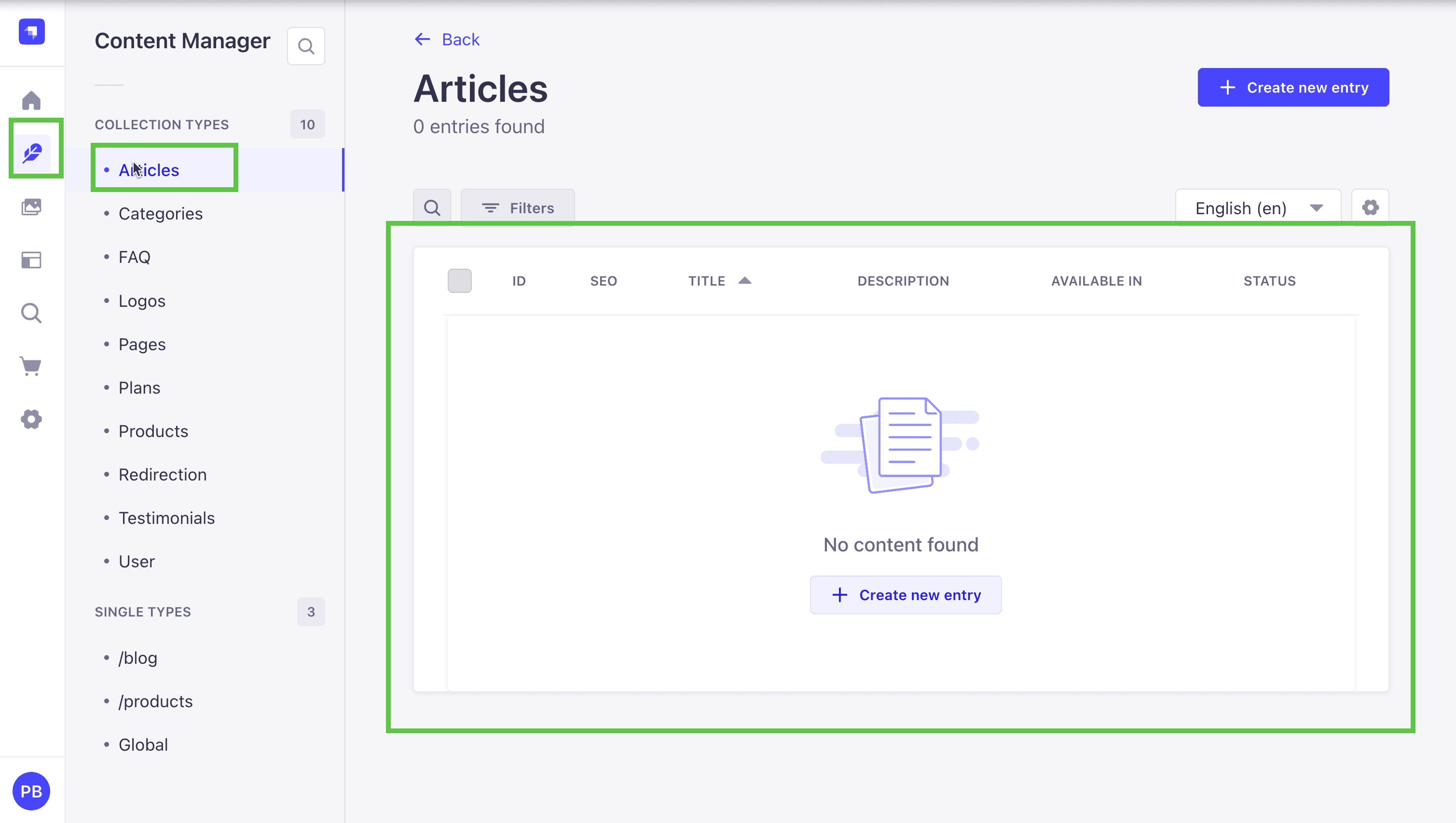Screen dimensions: 1456x823
Task: Click search icon next to Filters
Action: pos(432,208)
